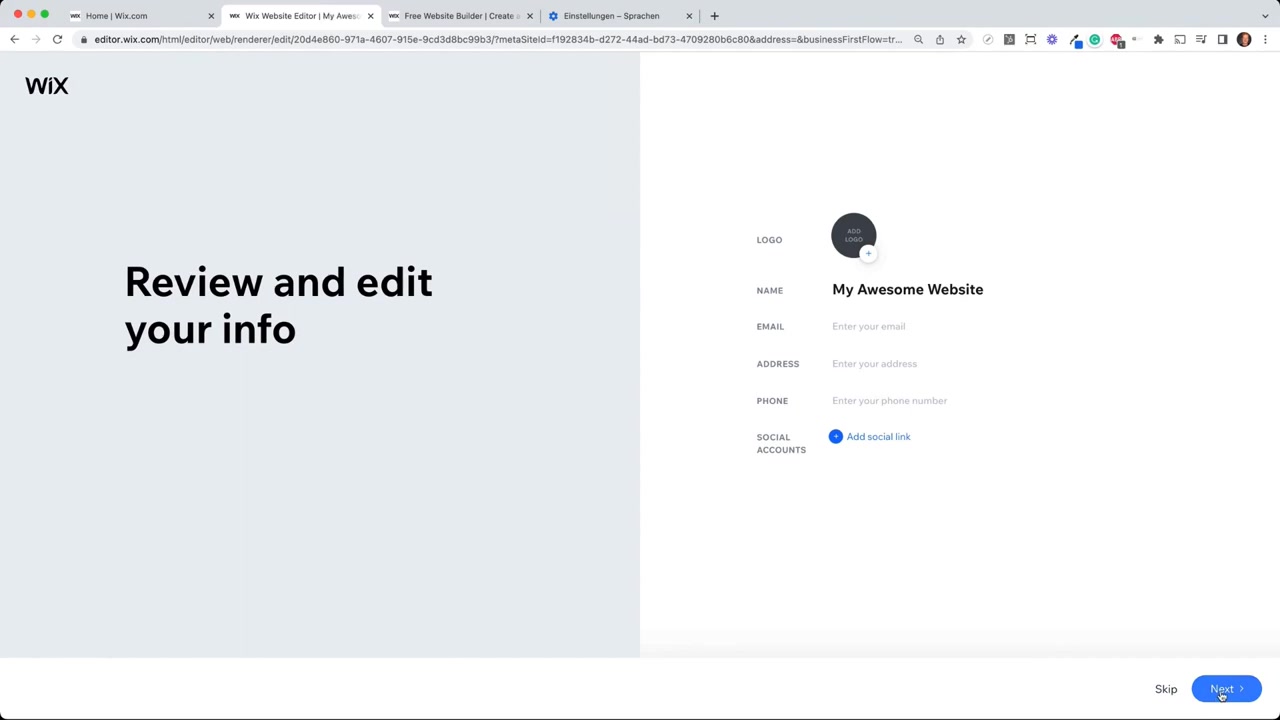The height and width of the screenshot is (720, 1280).
Task: Click the Wix logo
Action: pyautogui.click(x=47, y=86)
